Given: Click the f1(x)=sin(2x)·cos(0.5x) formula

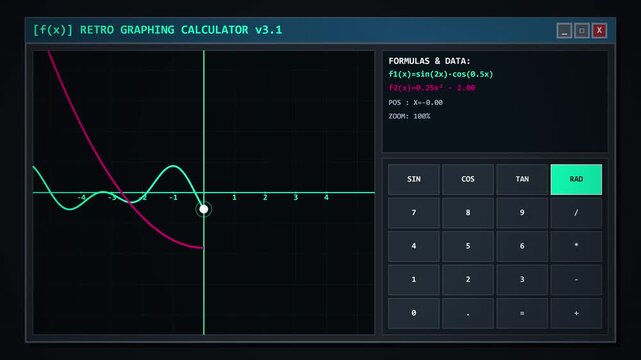Looking at the screenshot, I should click(x=441, y=74).
